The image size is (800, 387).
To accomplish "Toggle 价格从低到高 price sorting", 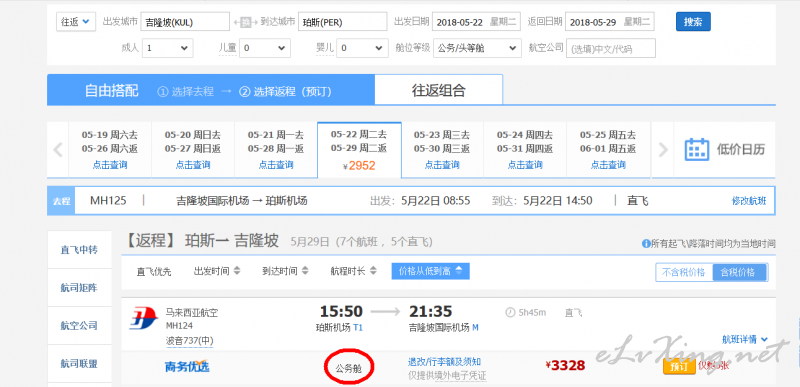I will tap(431, 271).
